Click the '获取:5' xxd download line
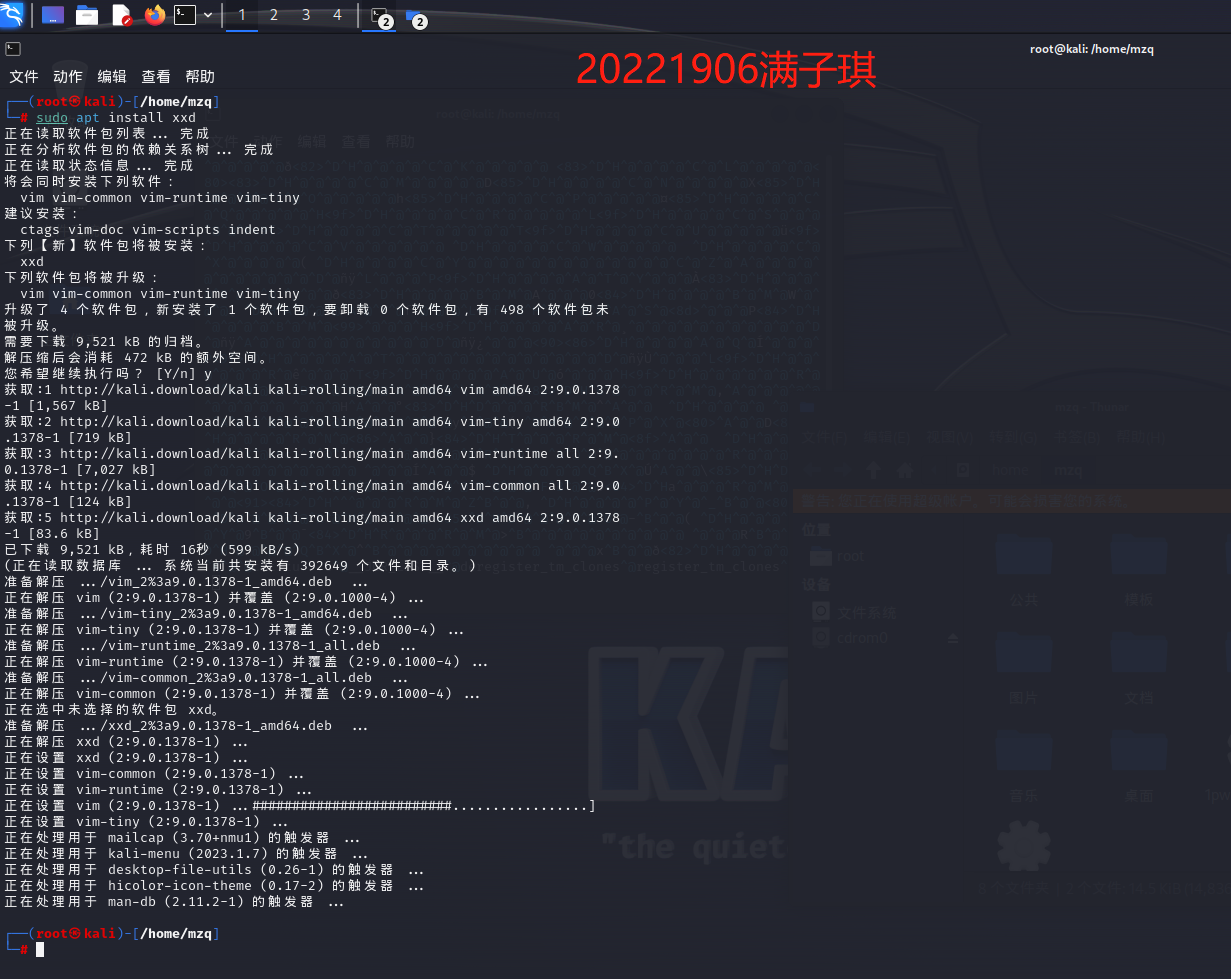 coord(312,525)
